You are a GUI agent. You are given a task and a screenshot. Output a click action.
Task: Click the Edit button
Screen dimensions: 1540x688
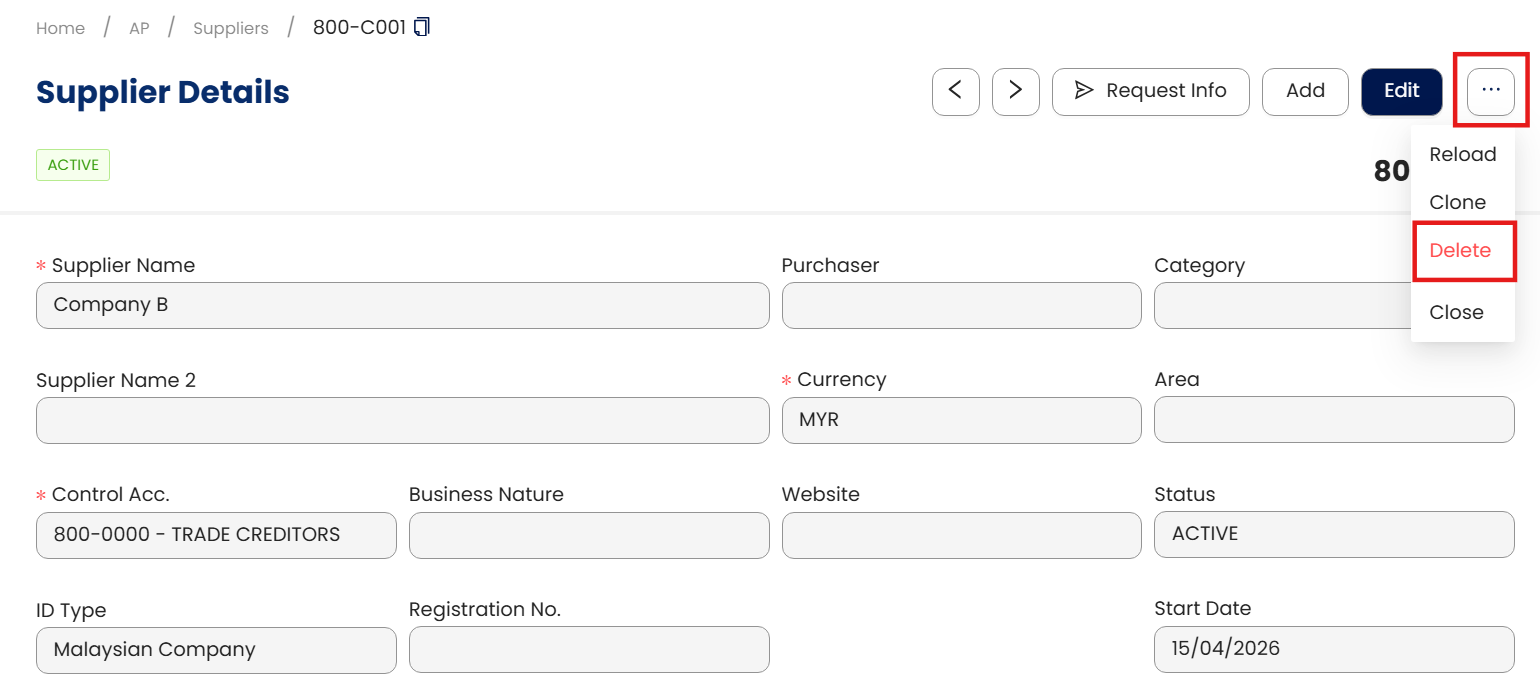(1401, 91)
